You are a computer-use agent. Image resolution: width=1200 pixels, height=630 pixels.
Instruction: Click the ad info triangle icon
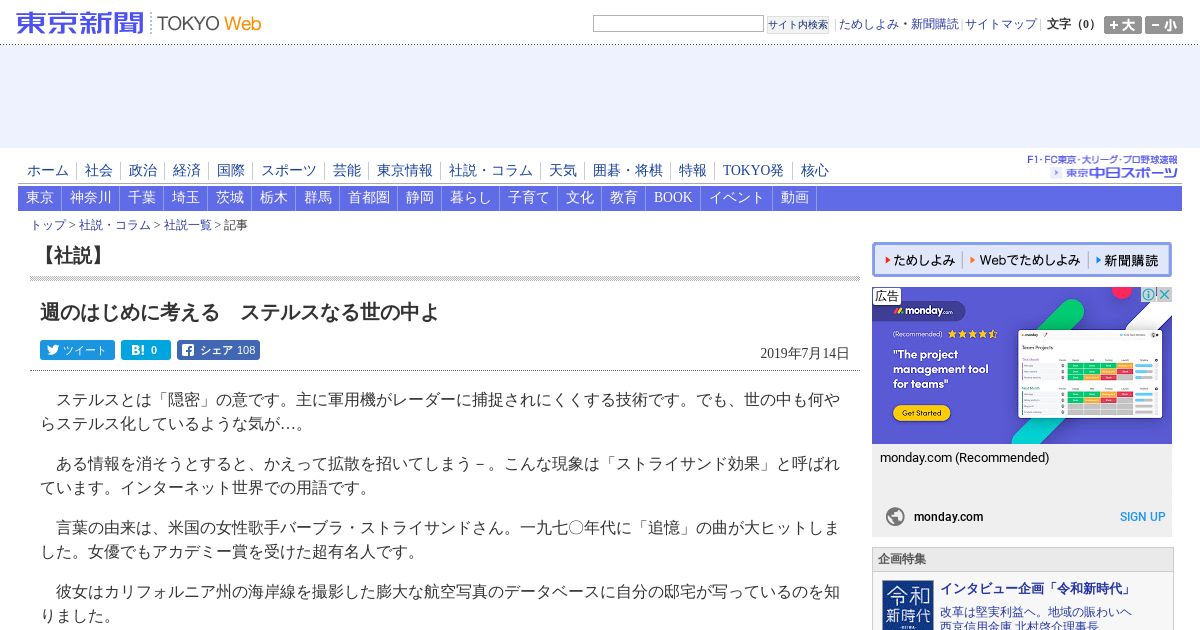coord(1149,295)
